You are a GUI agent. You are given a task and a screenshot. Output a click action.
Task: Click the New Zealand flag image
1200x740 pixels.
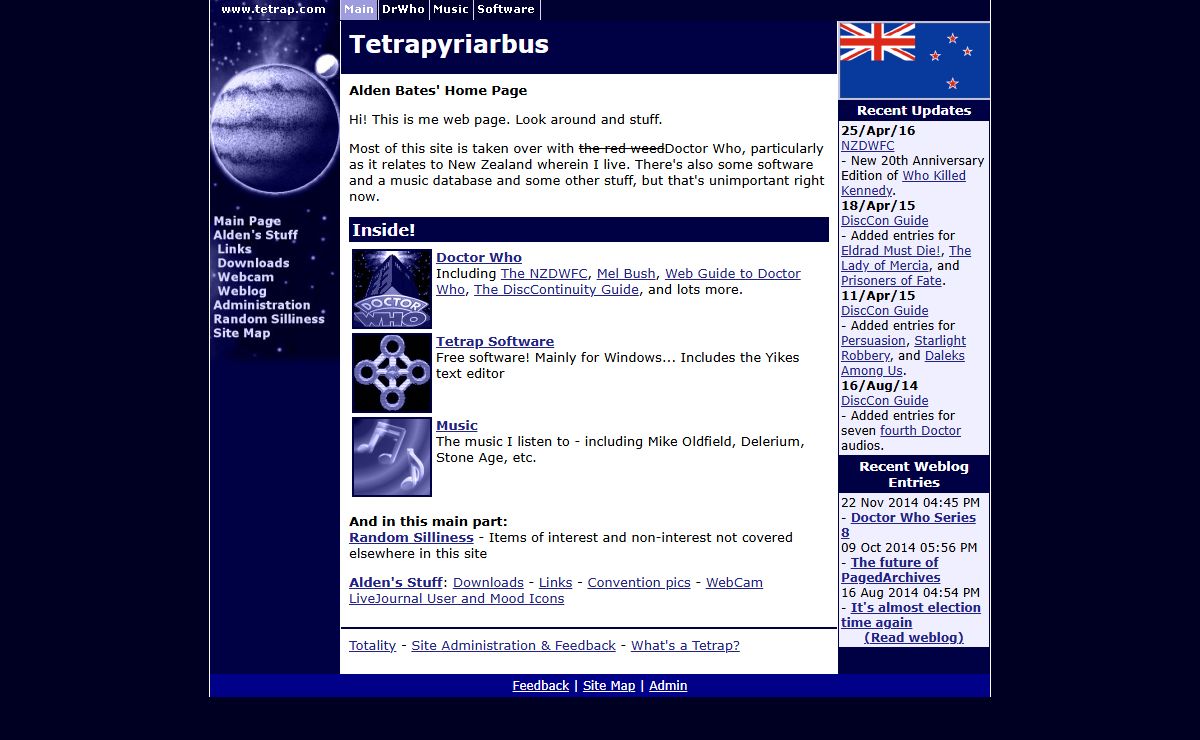click(x=914, y=60)
